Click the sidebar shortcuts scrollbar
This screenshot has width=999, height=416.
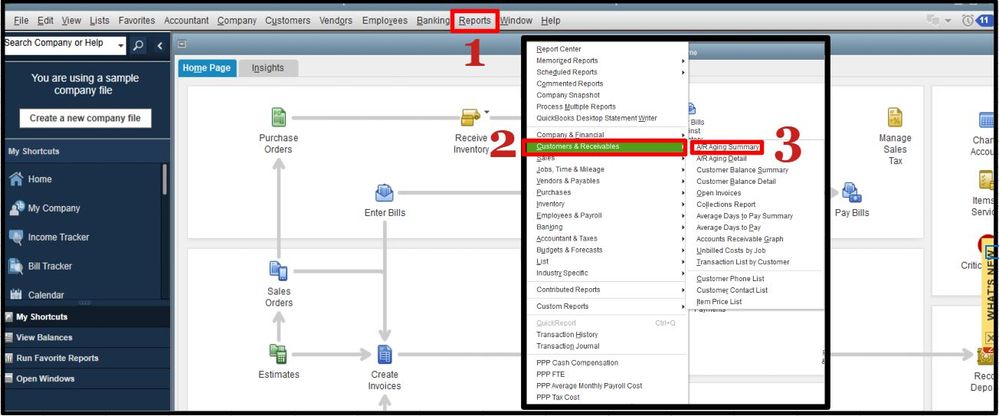164,180
